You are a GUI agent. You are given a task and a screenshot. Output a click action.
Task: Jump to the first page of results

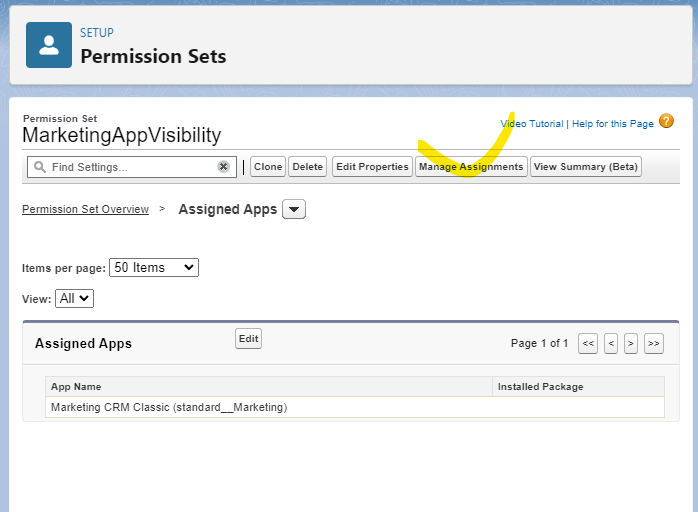(x=588, y=343)
